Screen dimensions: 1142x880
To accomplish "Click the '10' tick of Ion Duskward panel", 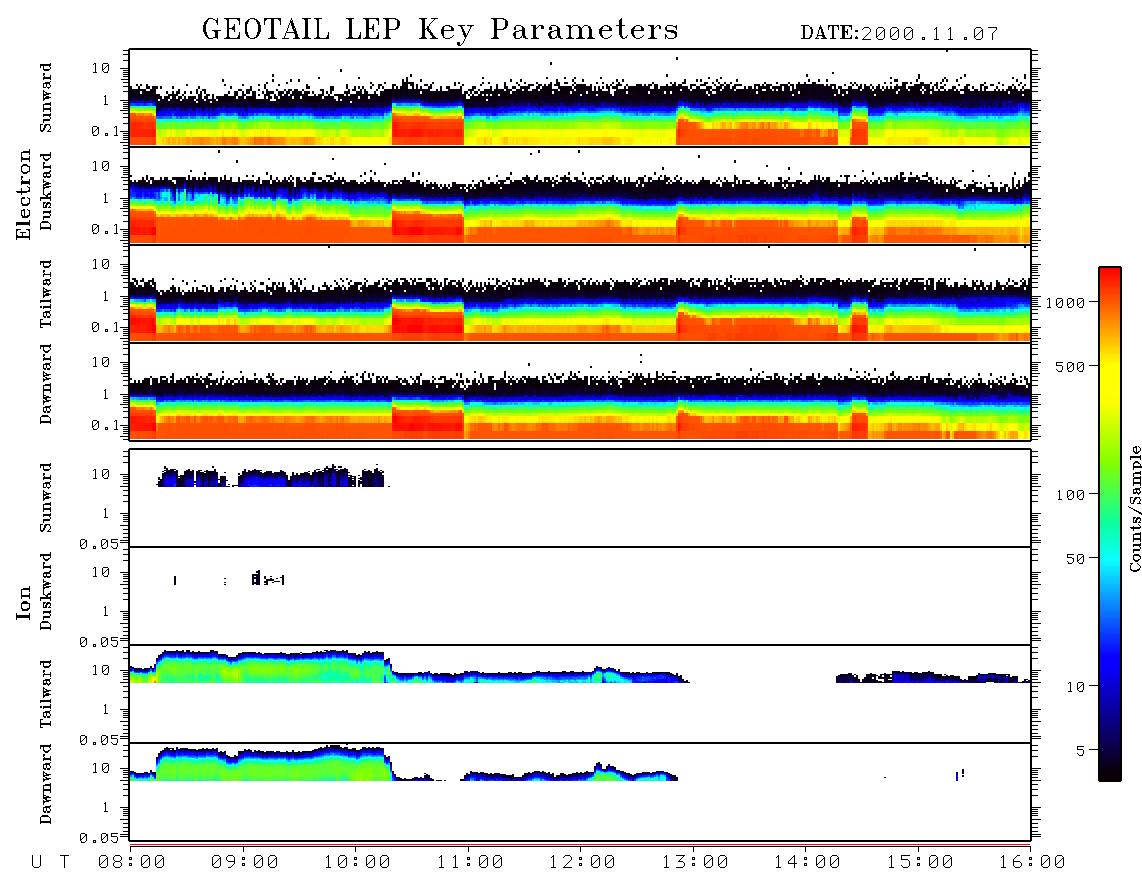I will point(101,572).
